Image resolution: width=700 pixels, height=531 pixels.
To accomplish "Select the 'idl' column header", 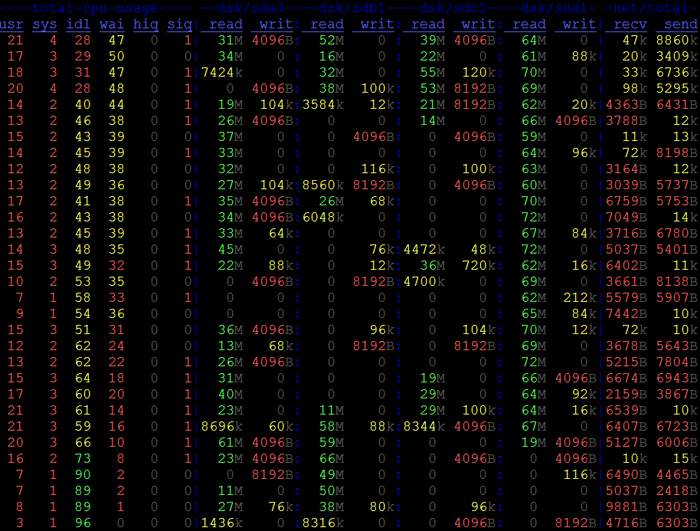I will coord(78,24).
